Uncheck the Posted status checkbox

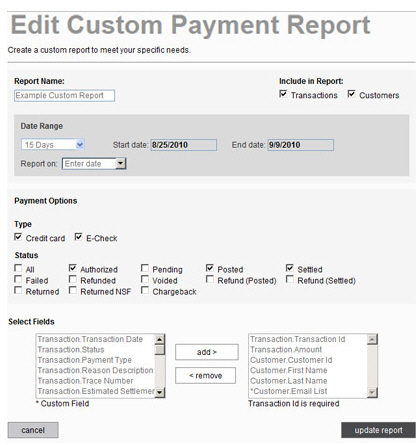(x=210, y=268)
